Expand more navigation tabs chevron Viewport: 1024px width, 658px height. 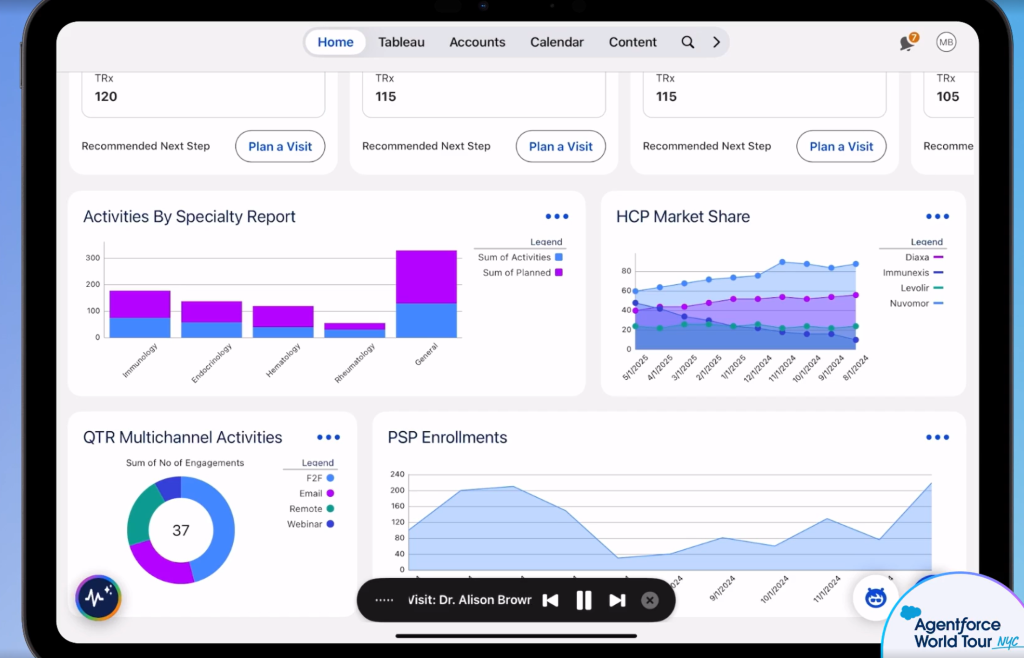(x=716, y=42)
